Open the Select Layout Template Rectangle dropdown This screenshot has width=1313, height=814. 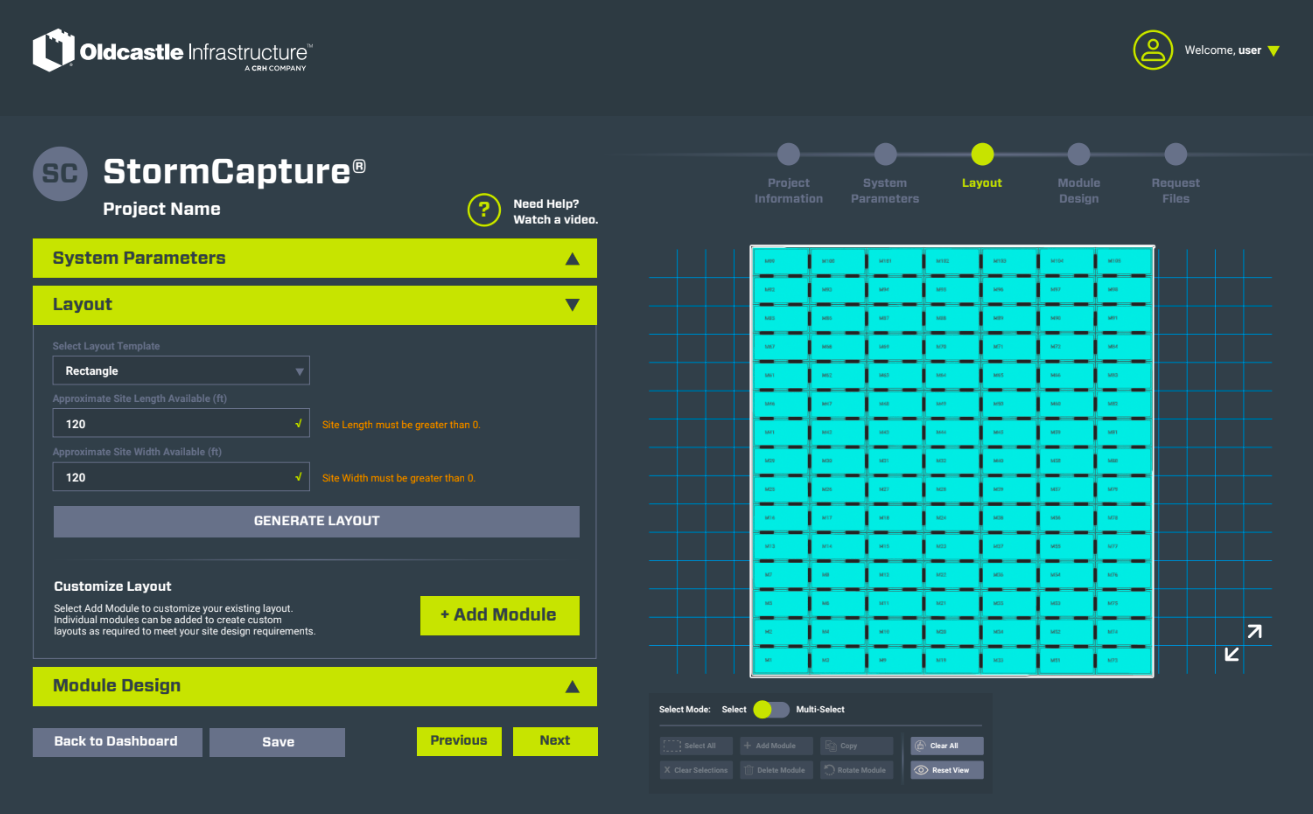[181, 371]
